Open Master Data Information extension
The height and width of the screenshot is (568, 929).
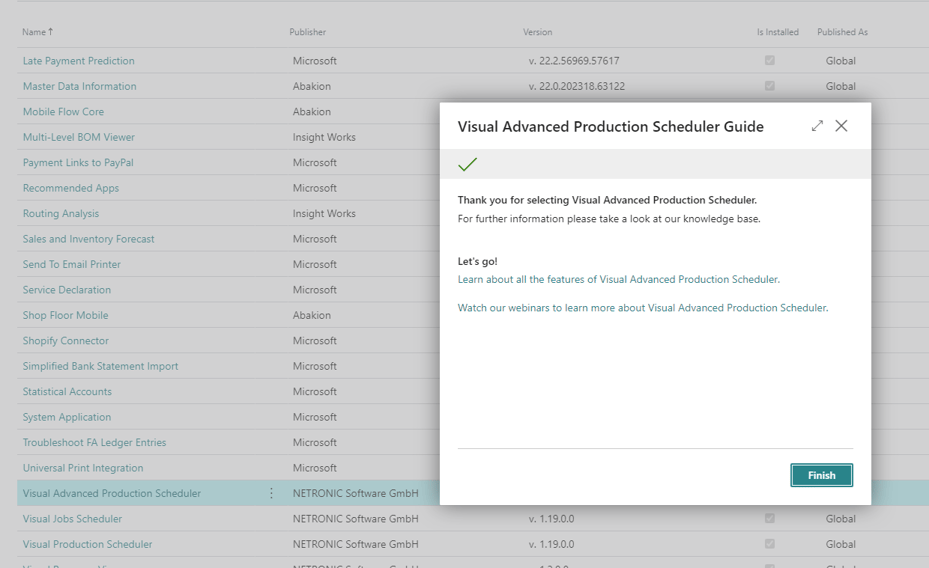pos(79,86)
